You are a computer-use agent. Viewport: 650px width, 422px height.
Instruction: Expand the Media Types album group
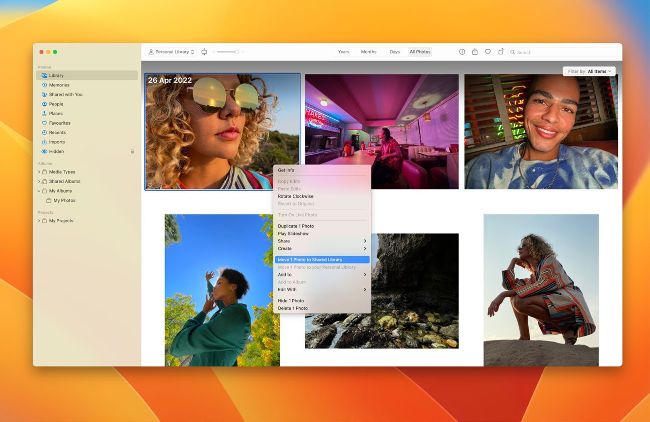tap(39, 172)
